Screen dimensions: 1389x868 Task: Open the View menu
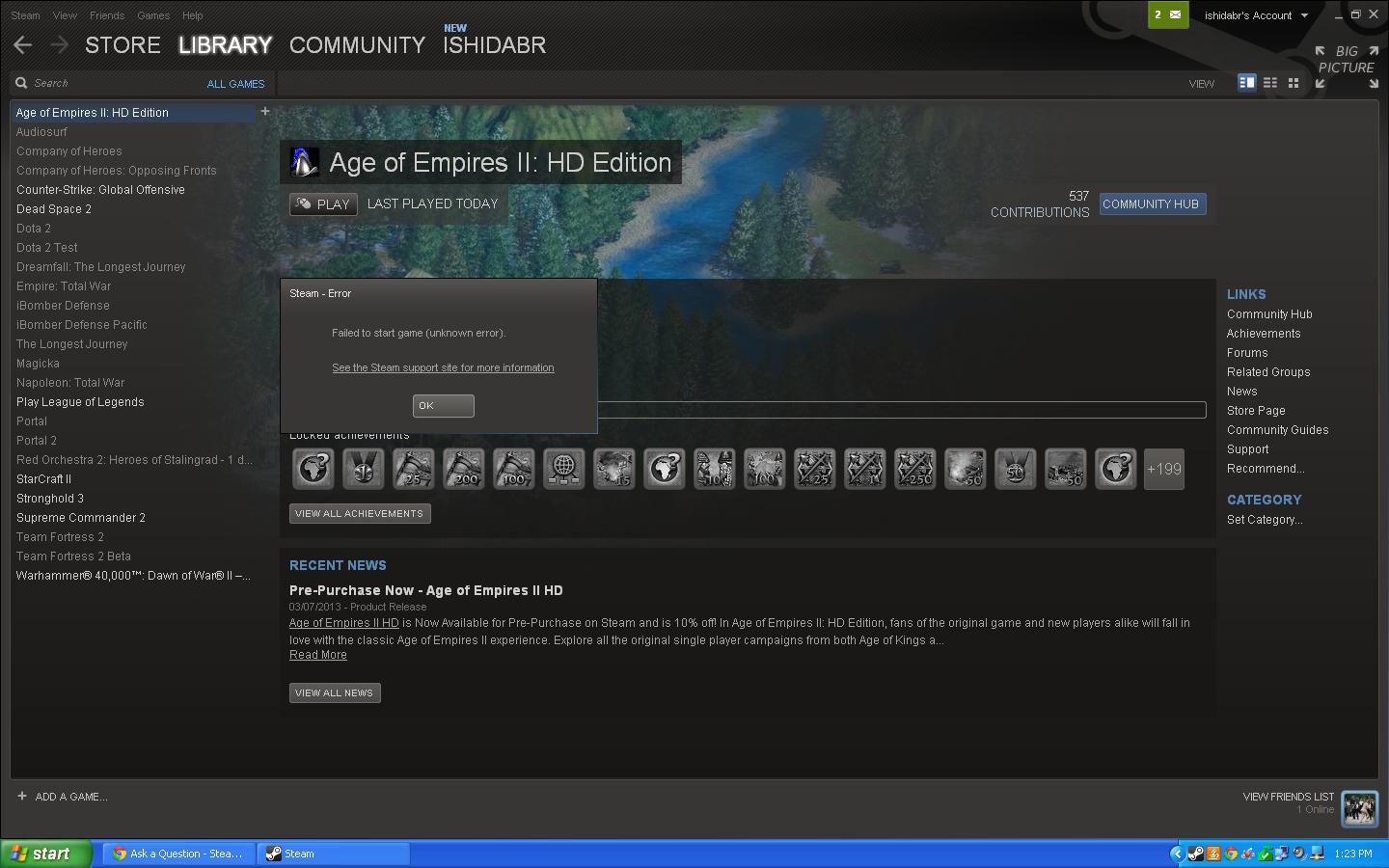tap(65, 15)
